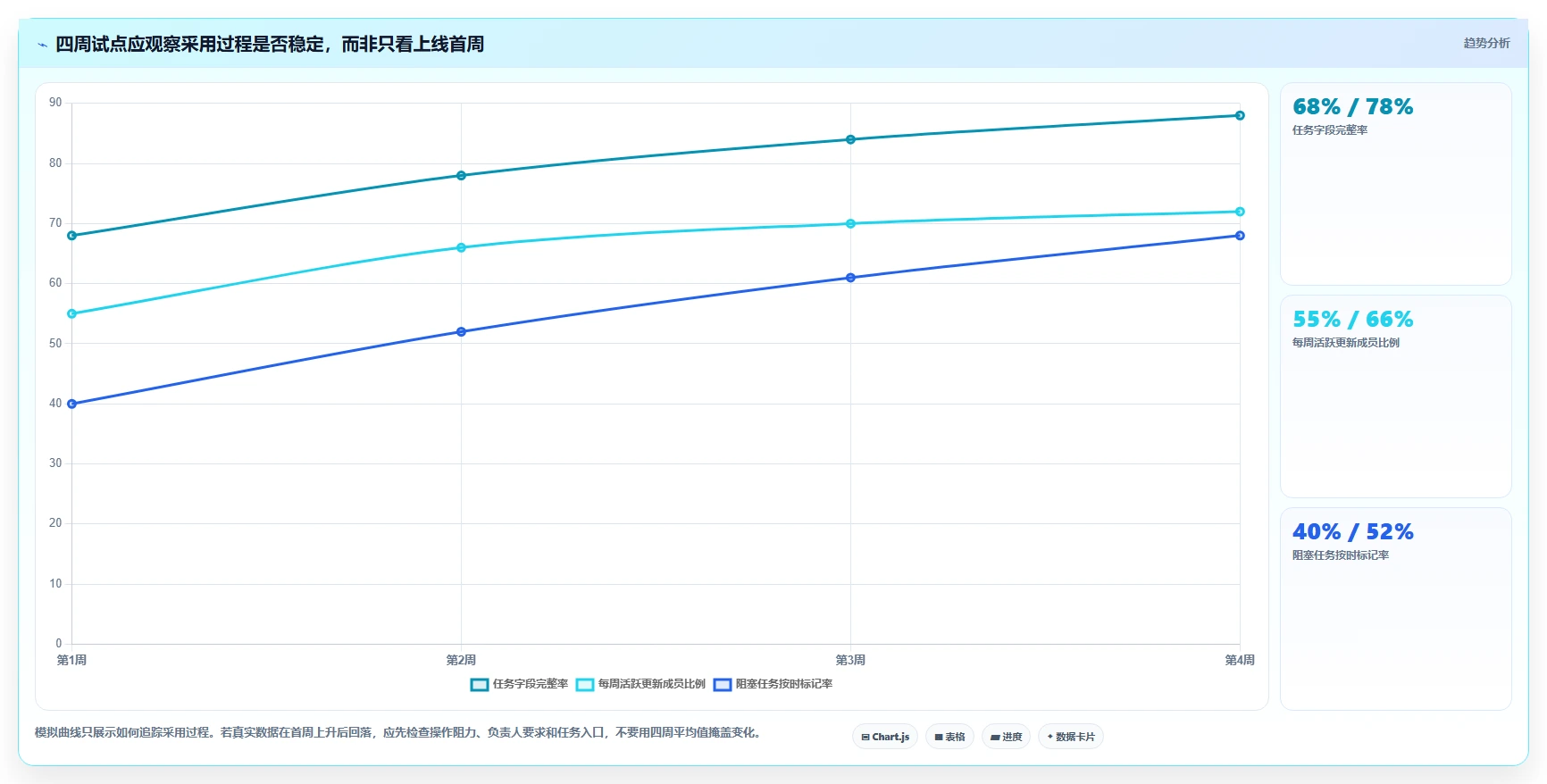Image resolution: width=1547 pixels, height=784 pixels.
Task: Click the 0 y-axis tick label
Action: coord(59,644)
